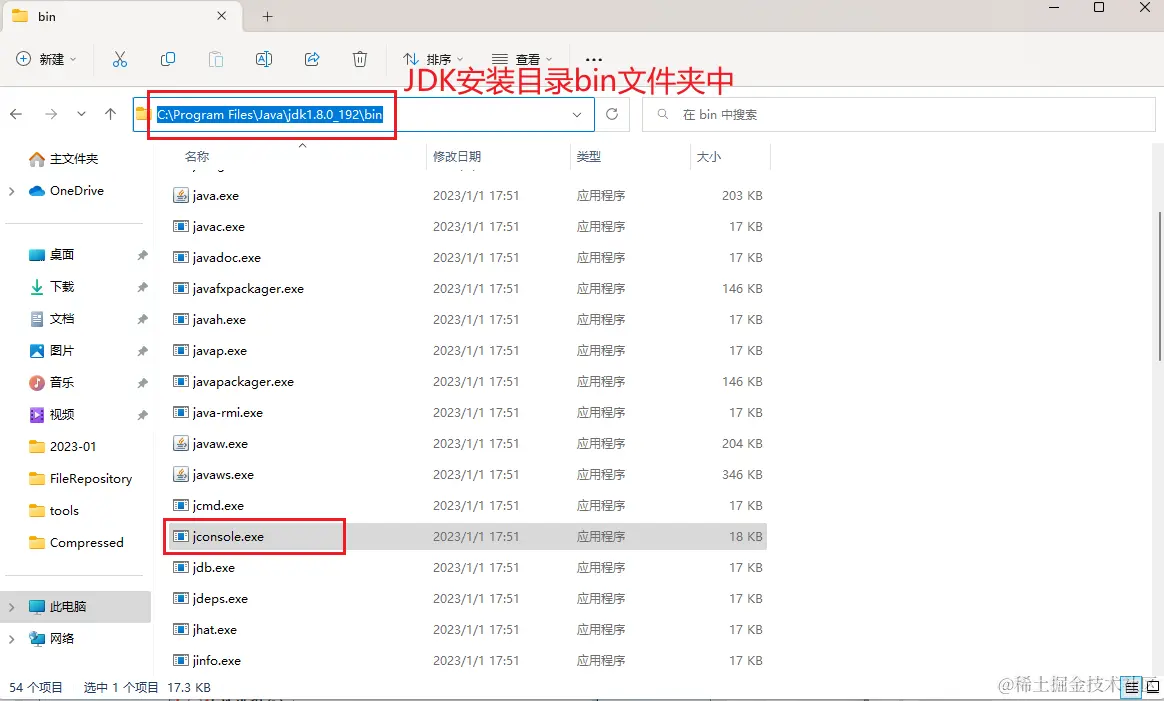This screenshot has height=701, width=1164.
Task: Click the pin icon beside 音乐
Action: [142, 382]
